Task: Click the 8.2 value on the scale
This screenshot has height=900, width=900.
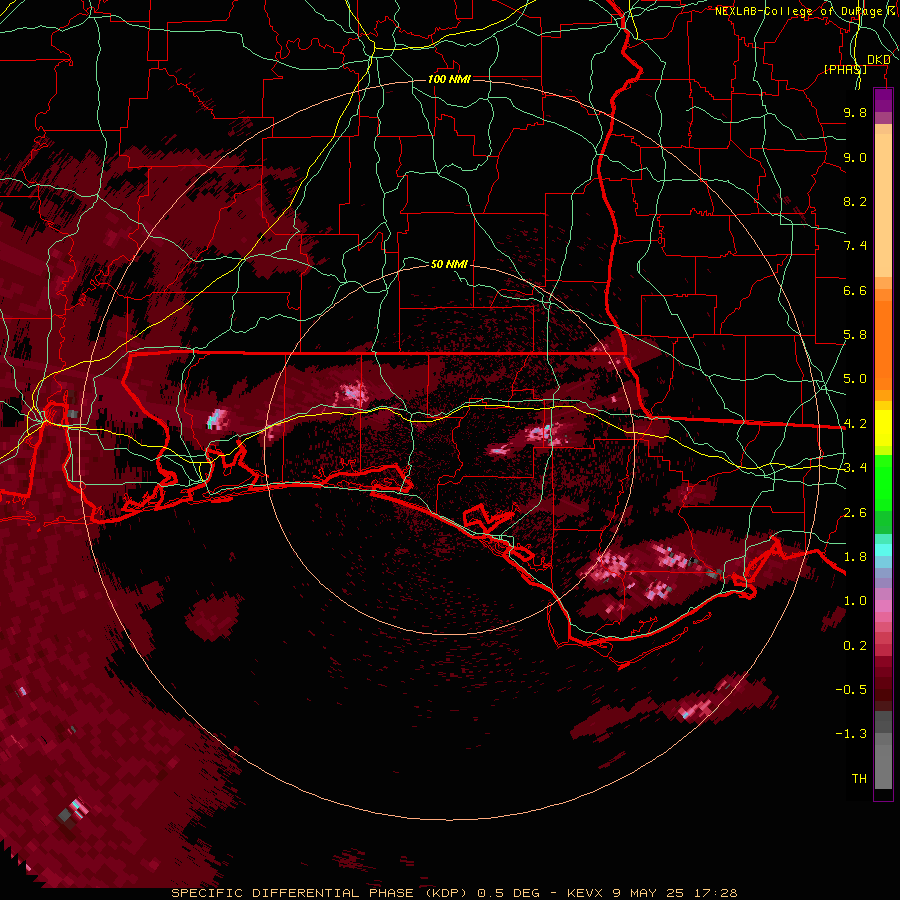Action: coord(855,201)
